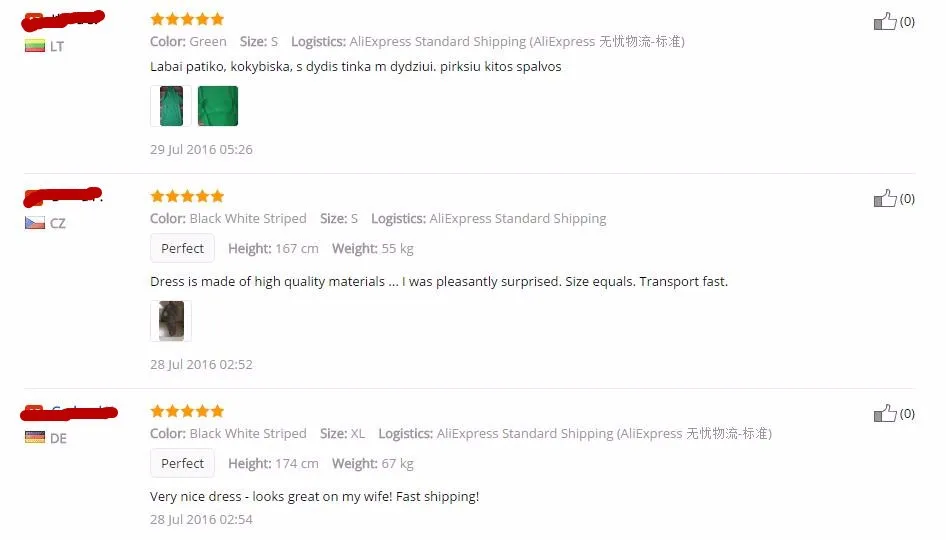Screen dimensions: 946x540
Task: Select the Perfect fit tag in DE review
Action: (x=182, y=463)
